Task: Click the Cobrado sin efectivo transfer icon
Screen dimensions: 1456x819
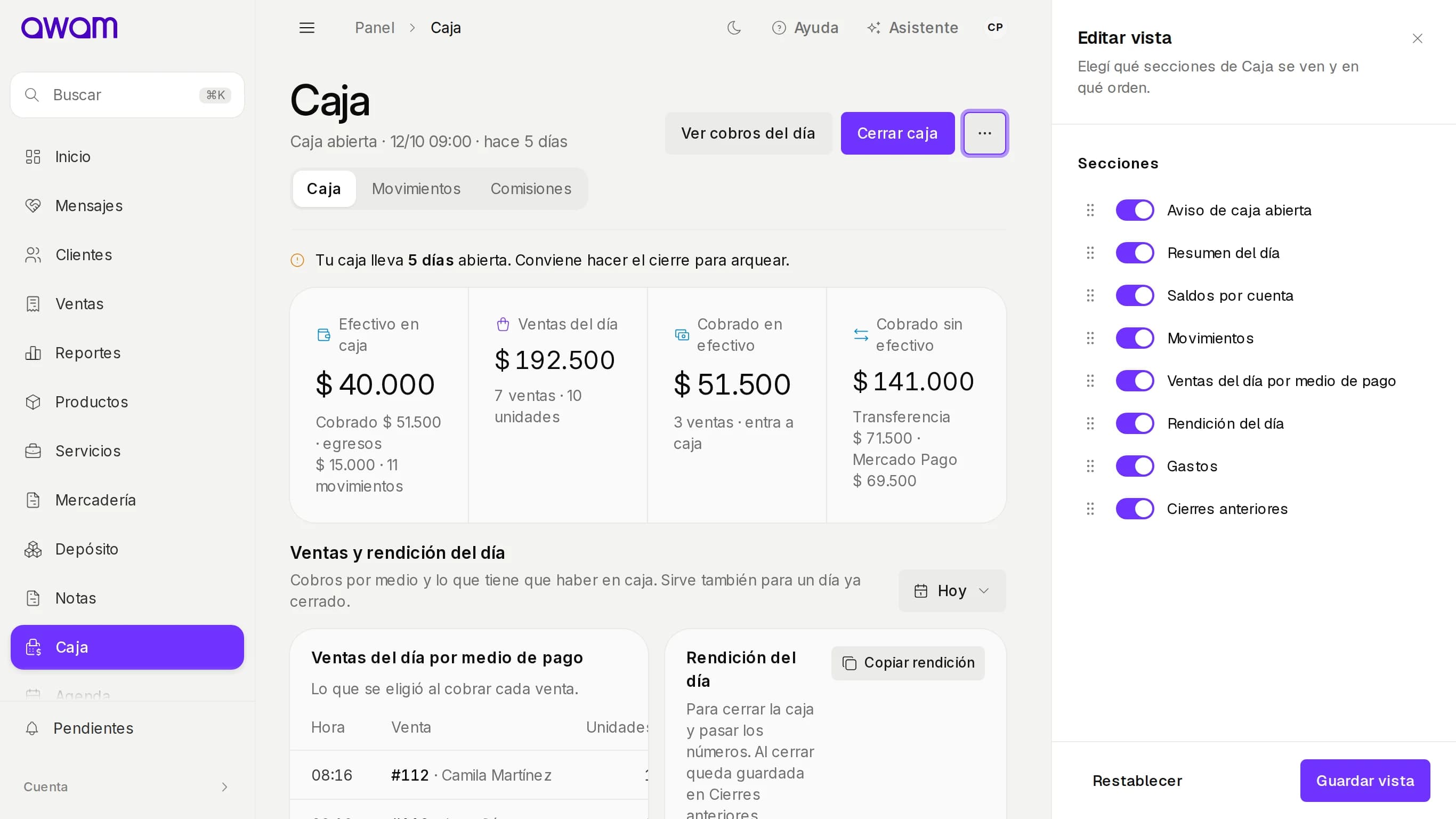Action: point(861,335)
